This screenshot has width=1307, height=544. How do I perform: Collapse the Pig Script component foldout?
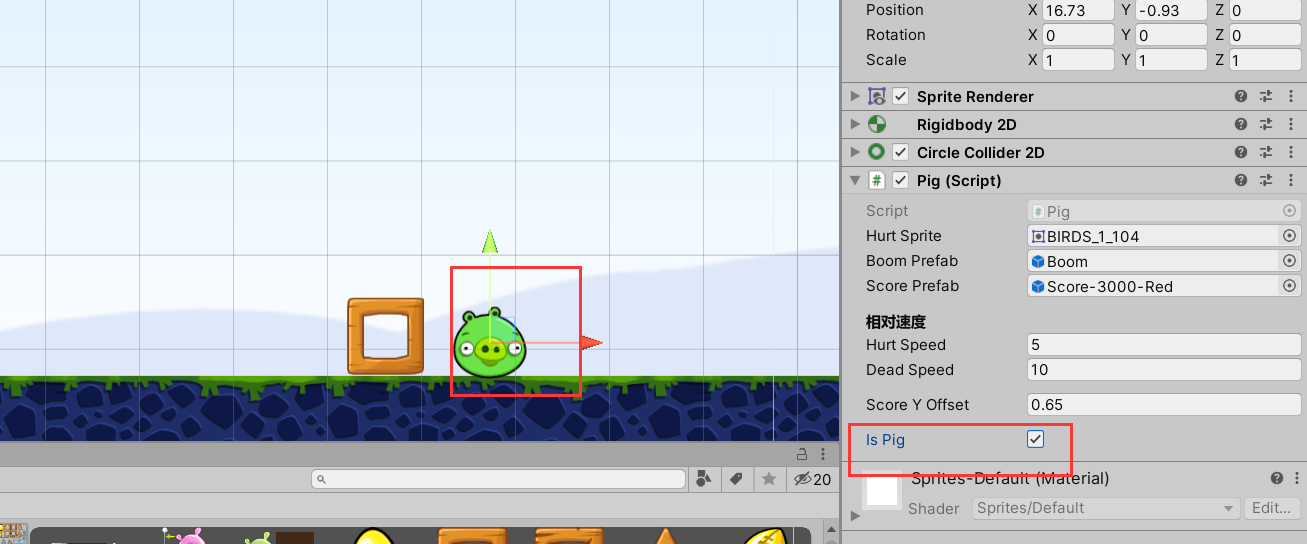click(854, 181)
